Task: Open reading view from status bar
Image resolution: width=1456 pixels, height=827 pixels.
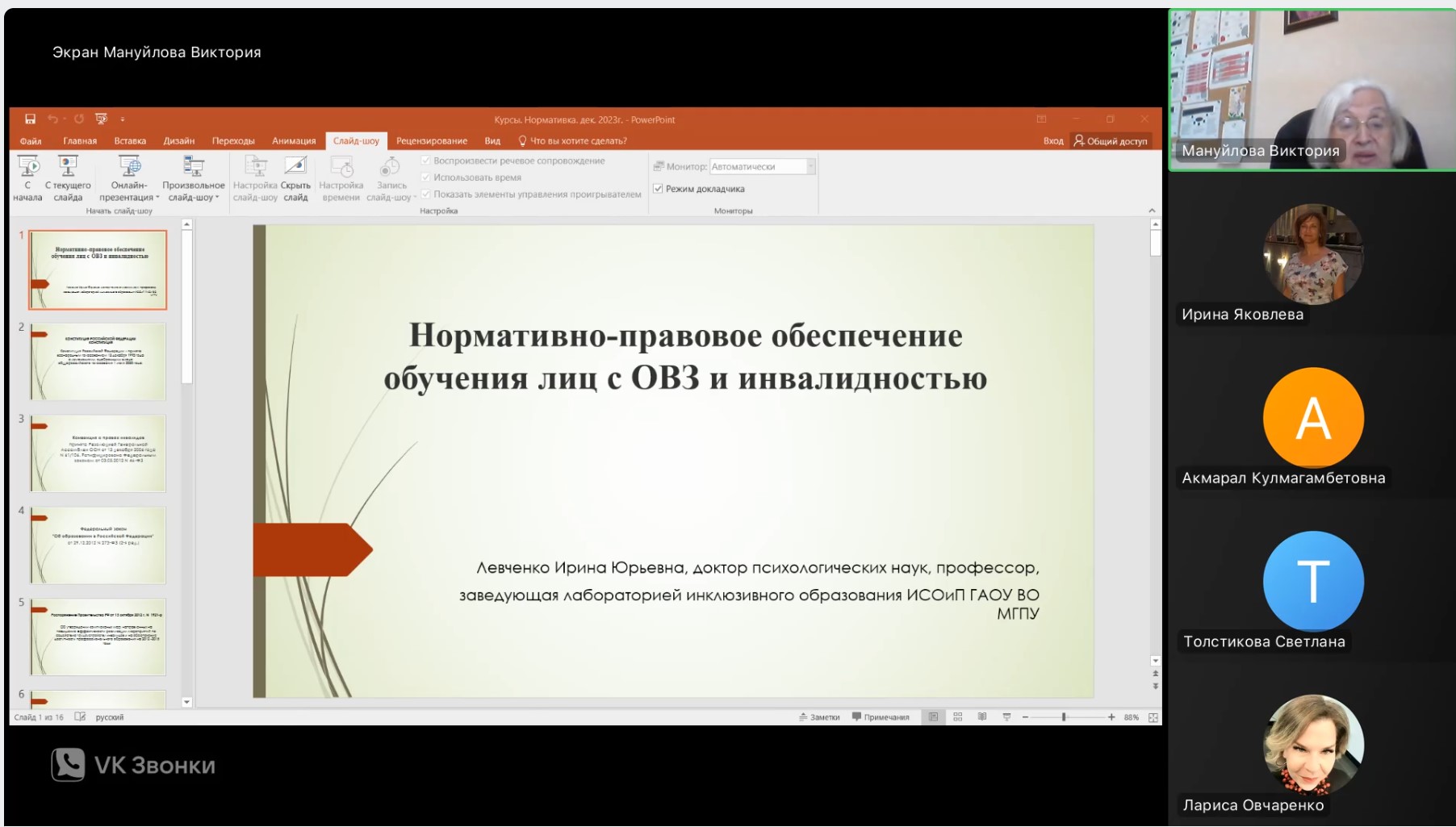Action: point(982,717)
